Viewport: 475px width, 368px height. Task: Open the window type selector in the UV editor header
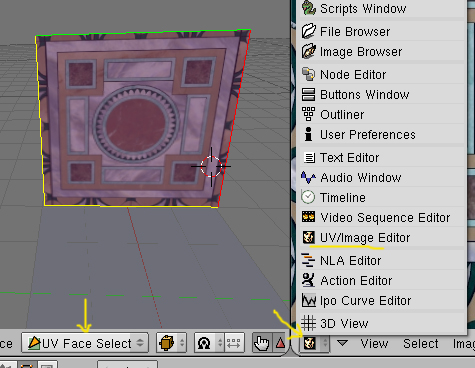click(315, 343)
